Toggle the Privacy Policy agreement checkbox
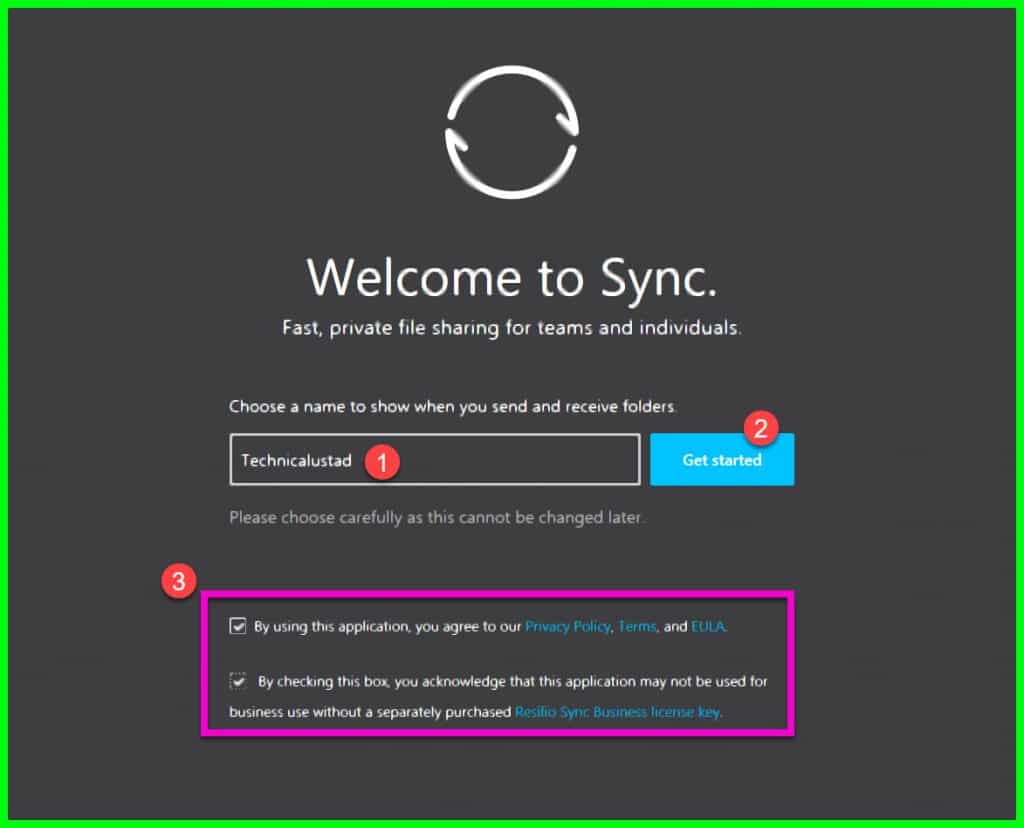1024x828 pixels. coord(238,626)
